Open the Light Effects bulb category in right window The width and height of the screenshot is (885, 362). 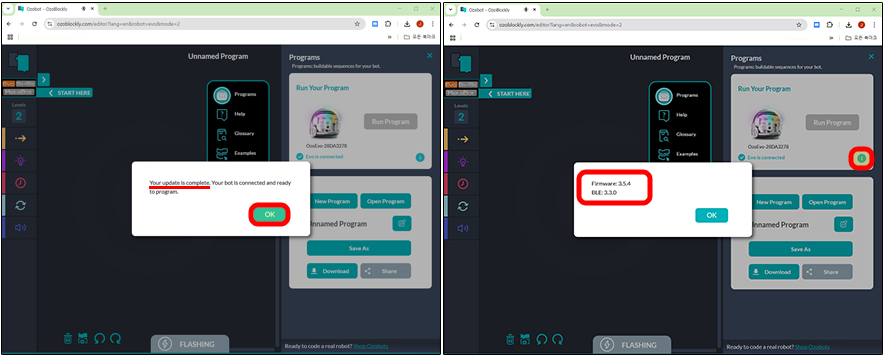point(462,162)
